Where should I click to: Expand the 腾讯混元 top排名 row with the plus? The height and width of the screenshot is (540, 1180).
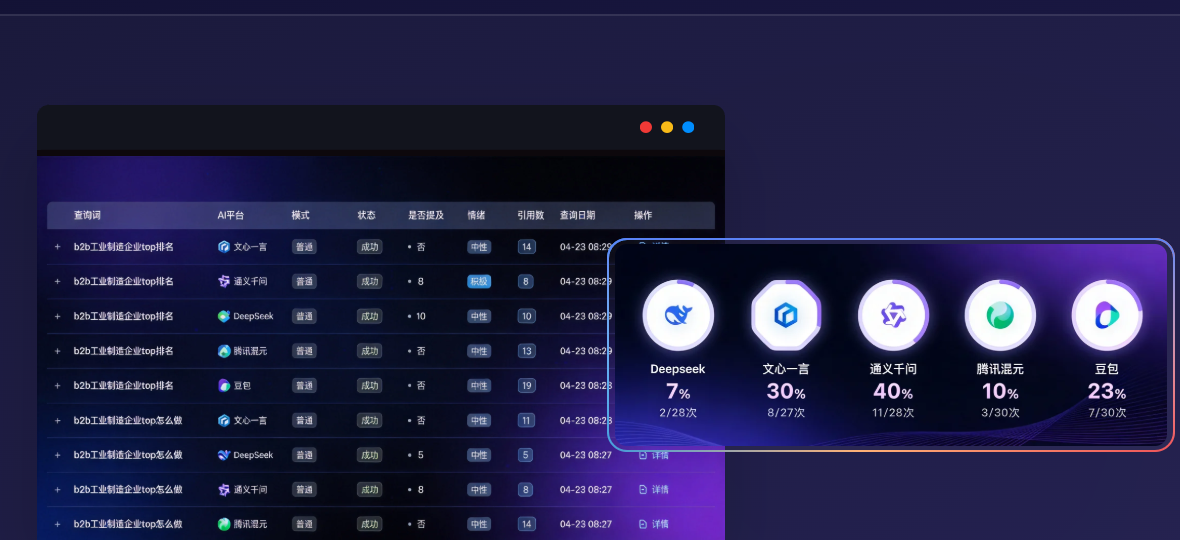tap(57, 350)
